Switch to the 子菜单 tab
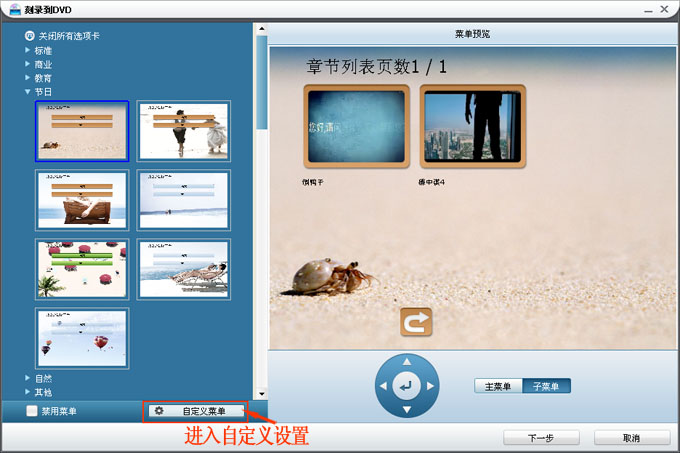Screen dimensions: 680x453 pos(546,386)
